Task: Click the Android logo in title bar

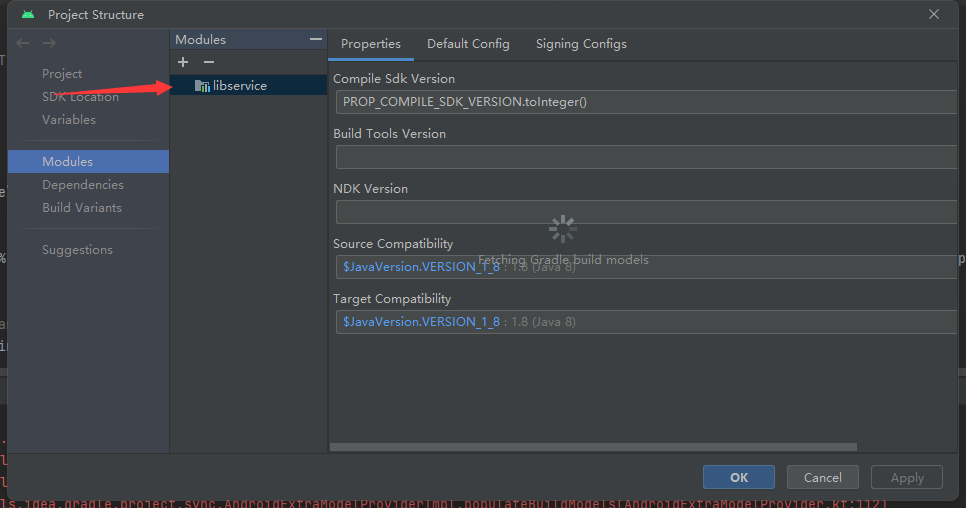Action: click(27, 14)
